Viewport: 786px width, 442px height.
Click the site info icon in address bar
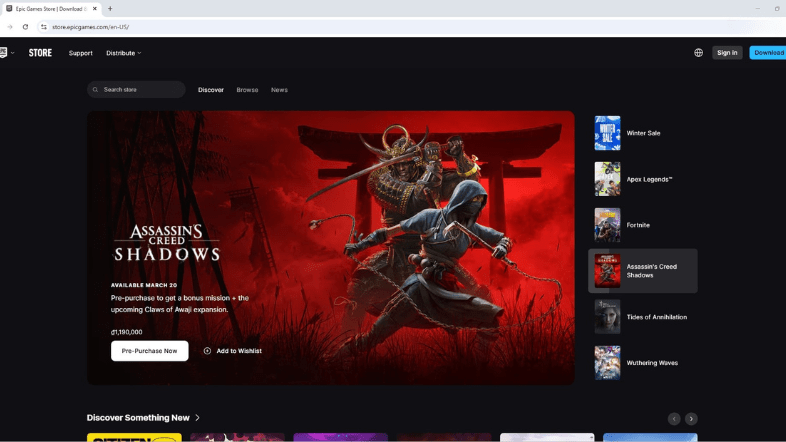click(43, 27)
